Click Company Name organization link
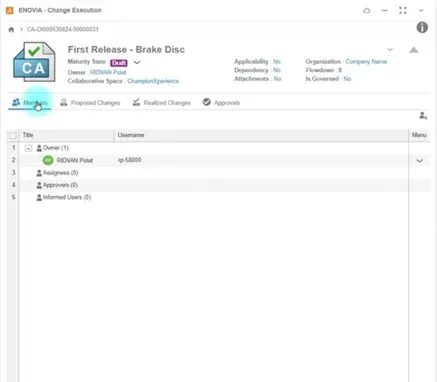437x382 pixels. (x=366, y=62)
